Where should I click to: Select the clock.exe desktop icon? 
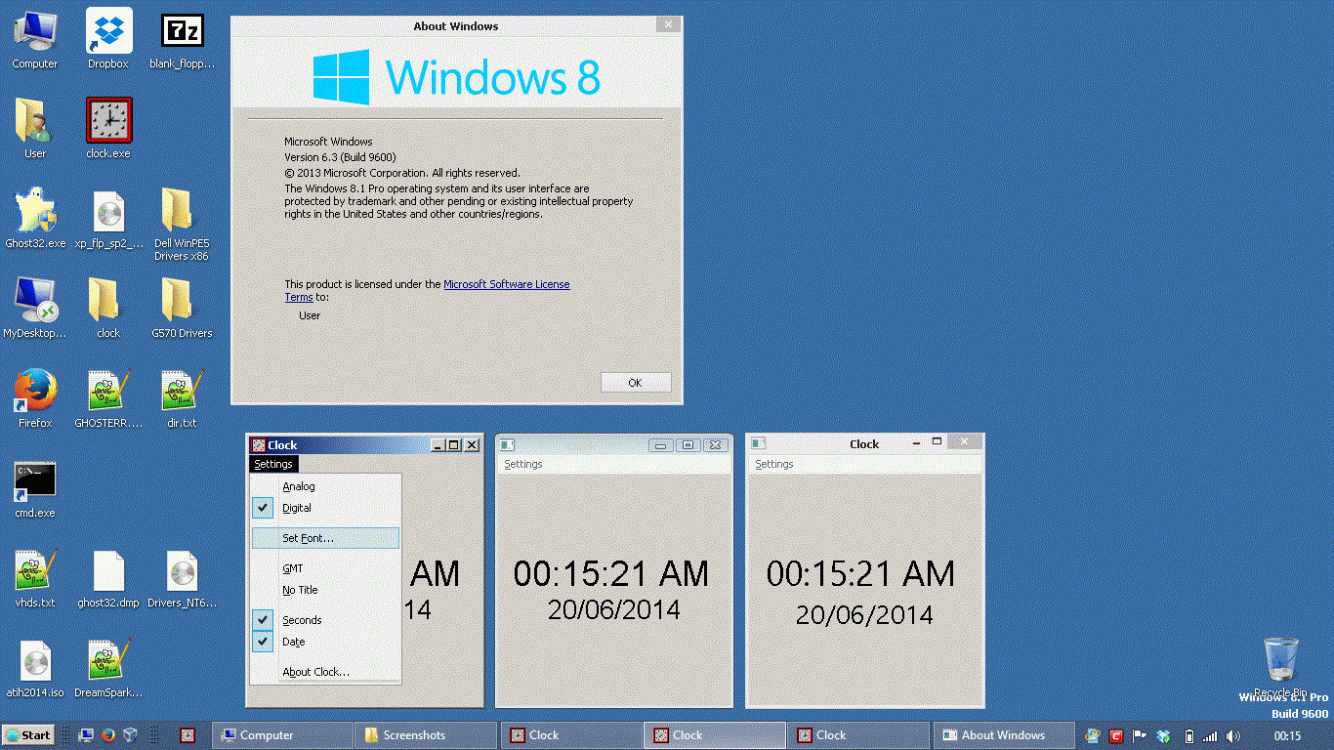tap(108, 121)
